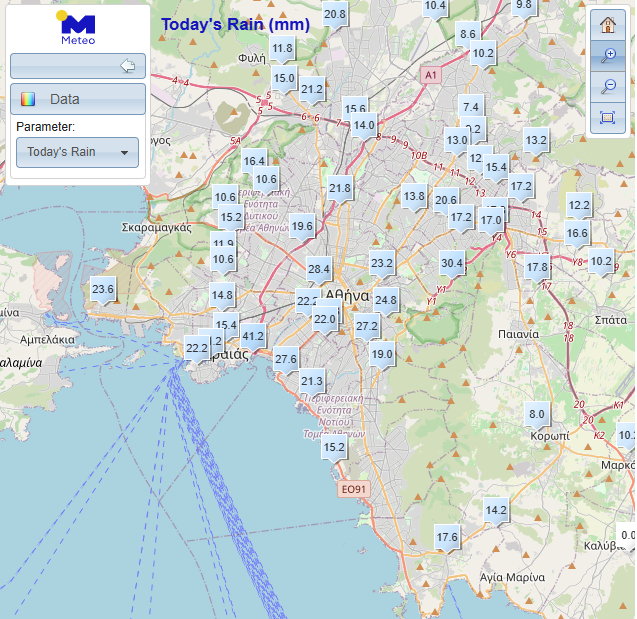Click the 8.6 station marker

click(x=468, y=34)
